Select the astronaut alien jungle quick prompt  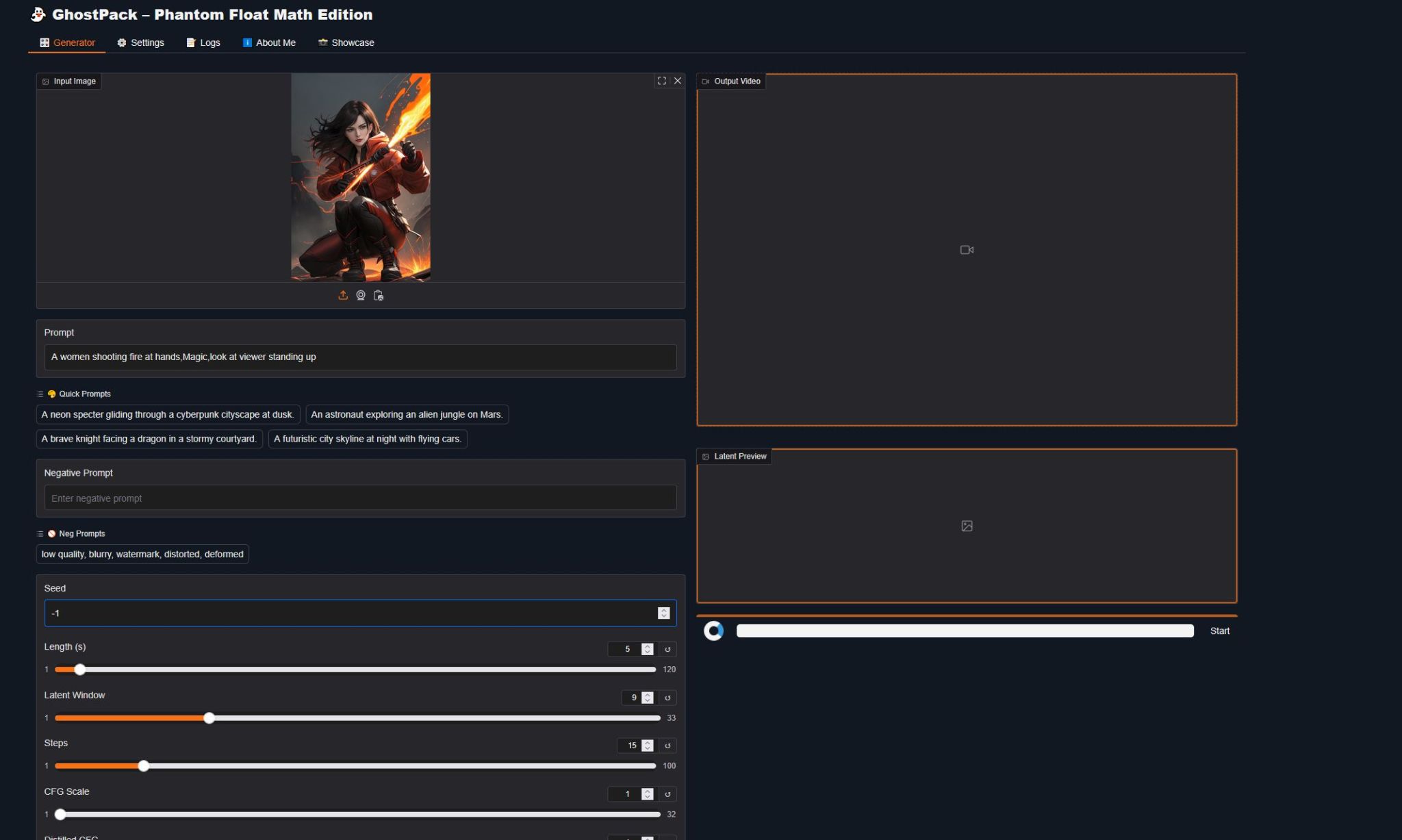(407, 414)
